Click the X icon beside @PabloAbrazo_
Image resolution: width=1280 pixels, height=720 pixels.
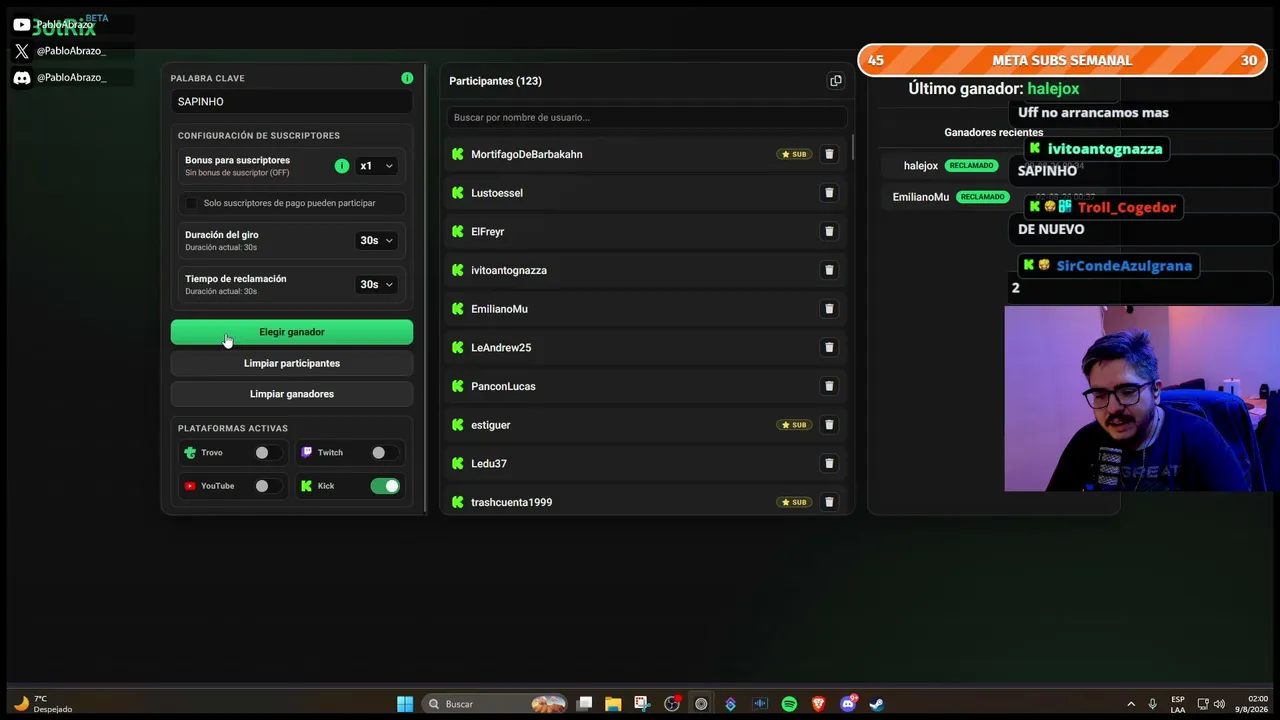tap(22, 51)
